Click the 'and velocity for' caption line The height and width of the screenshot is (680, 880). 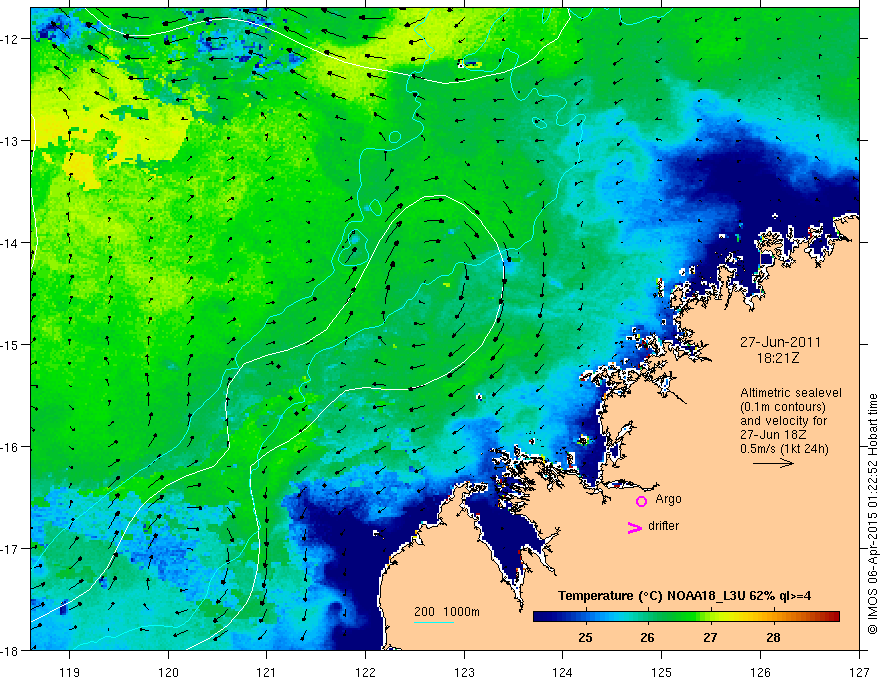click(x=783, y=421)
